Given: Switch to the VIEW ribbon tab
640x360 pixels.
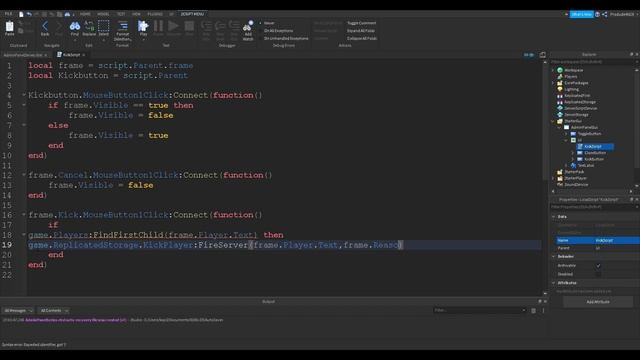Looking at the screenshot, I should pos(136,14).
